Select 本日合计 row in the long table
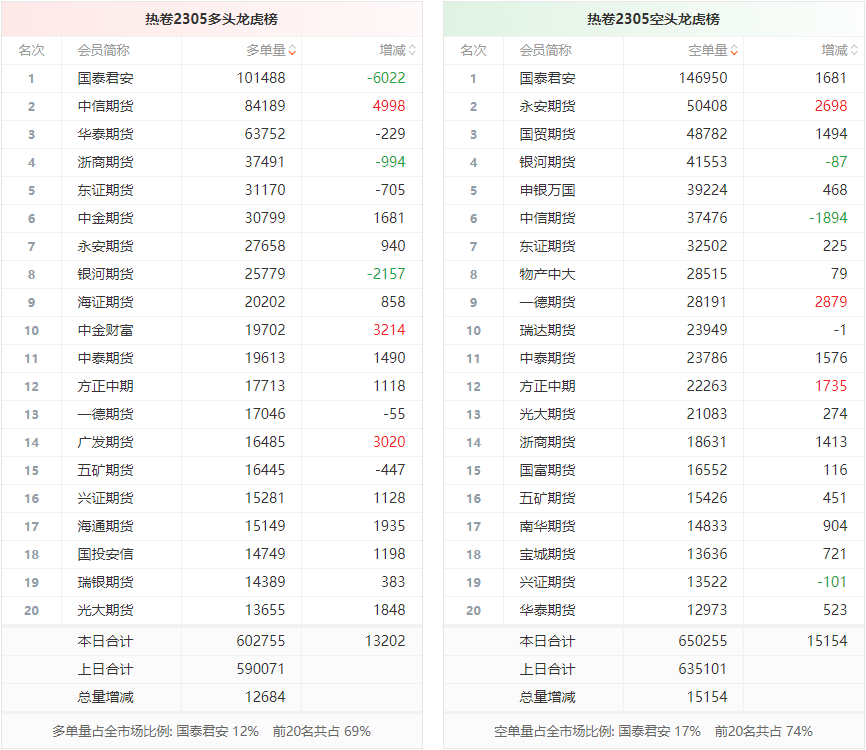 [x=105, y=641]
